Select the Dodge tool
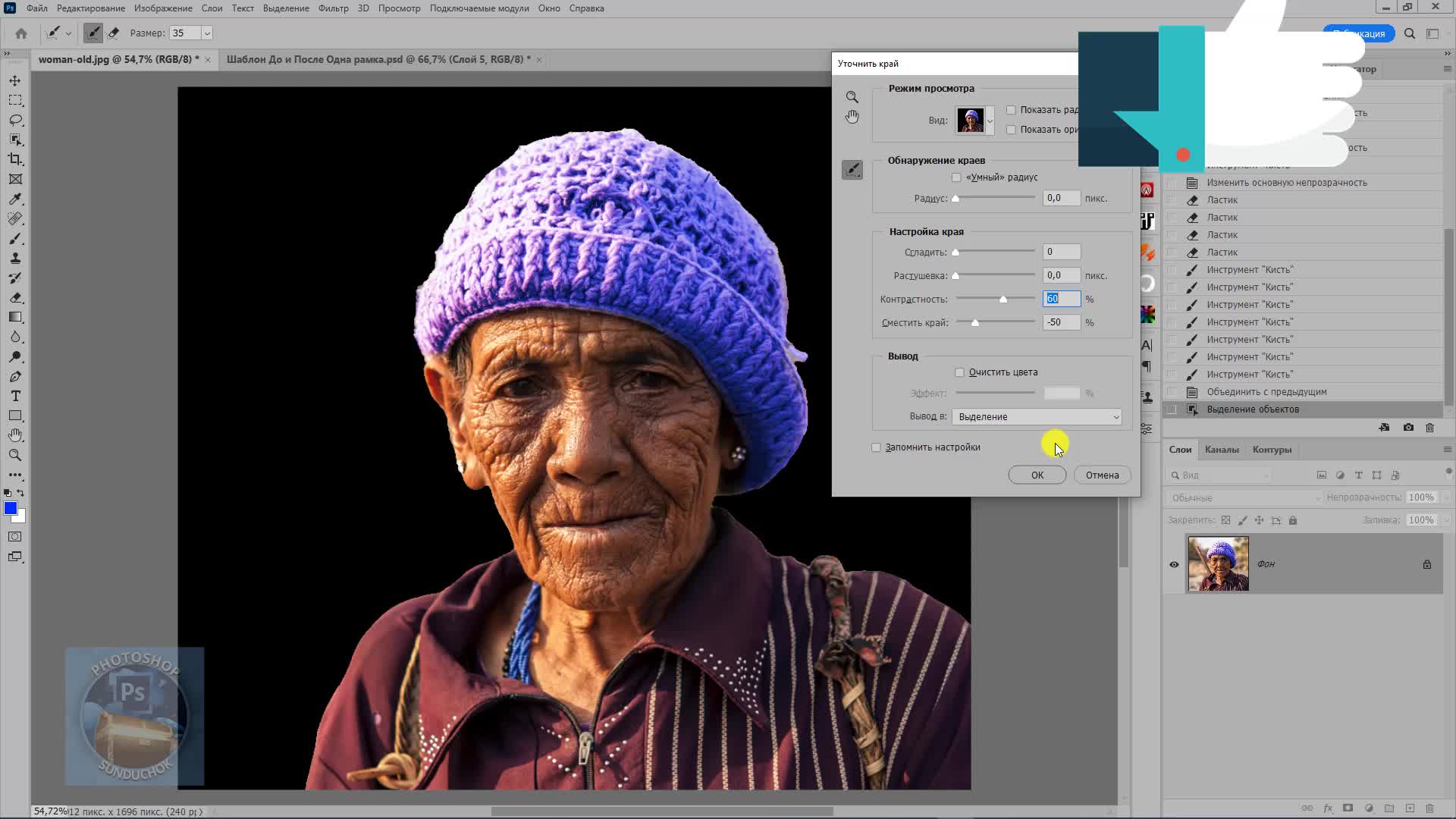Image resolution: width=1456 pixels, height=819 pixels. [15, 356]
